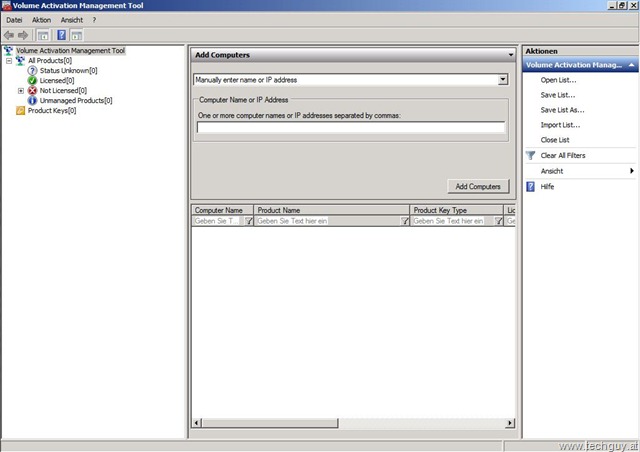Screen dimensions: 640x452
Task: Open the computer search method dropdown
Action: (x=503, y=80)
